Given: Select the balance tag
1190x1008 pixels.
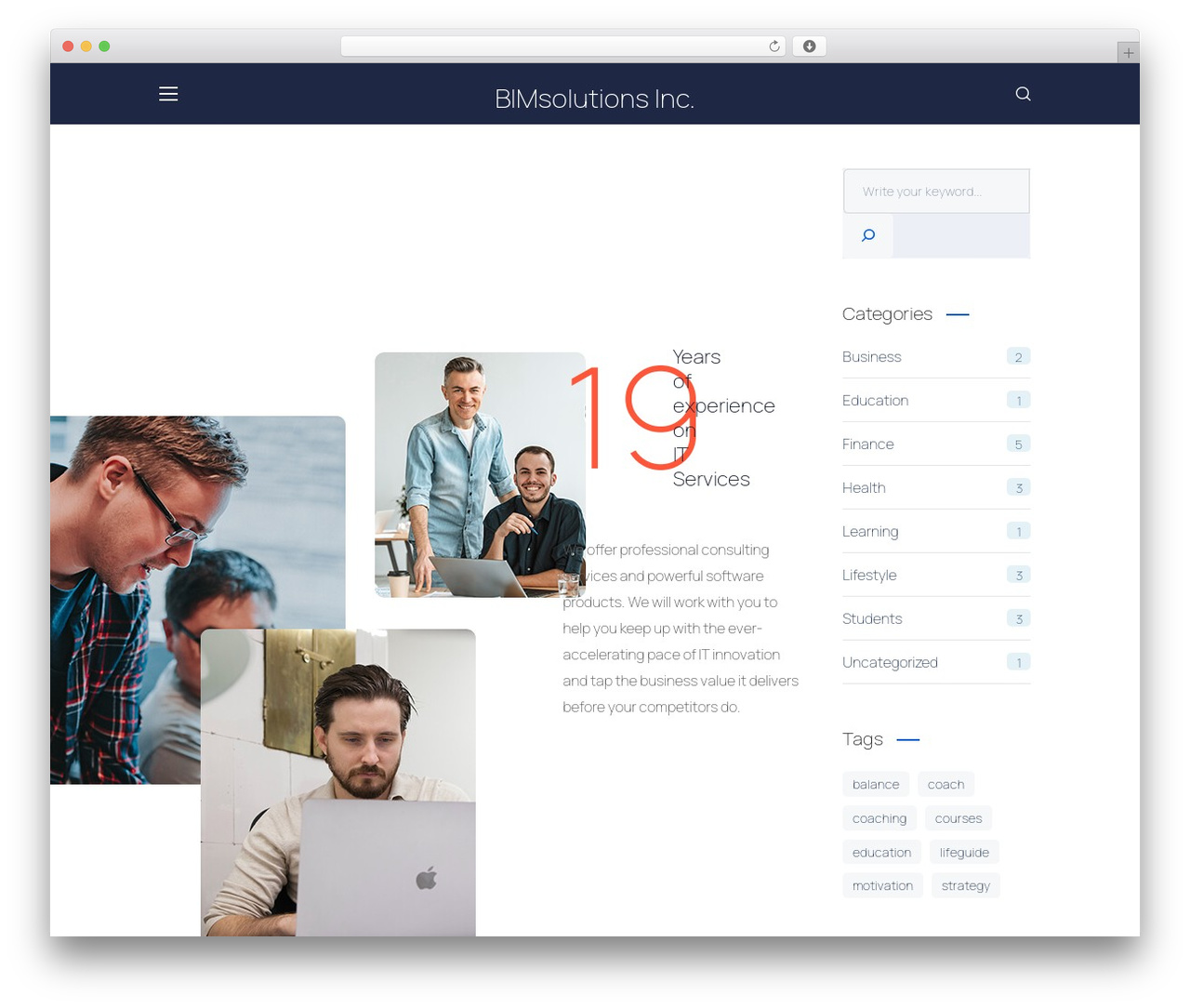Looking at the screenshot, I should tap(876, 784).
